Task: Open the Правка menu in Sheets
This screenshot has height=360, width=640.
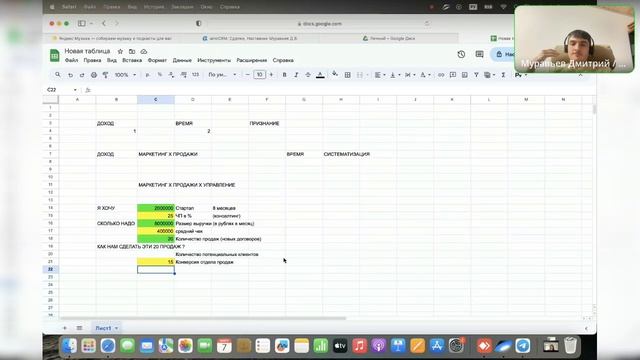Action: 92,60
